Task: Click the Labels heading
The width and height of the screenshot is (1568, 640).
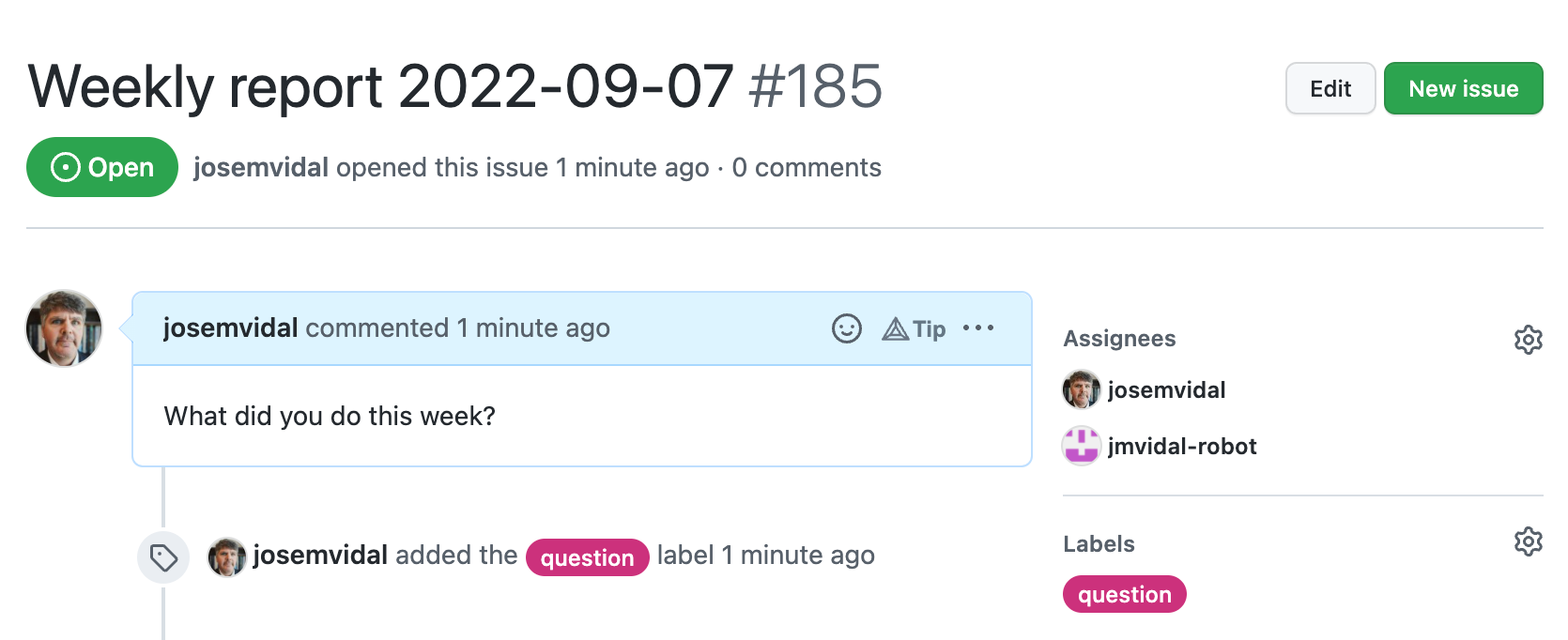Action: pyautogui.click(x=1099, y=544)
